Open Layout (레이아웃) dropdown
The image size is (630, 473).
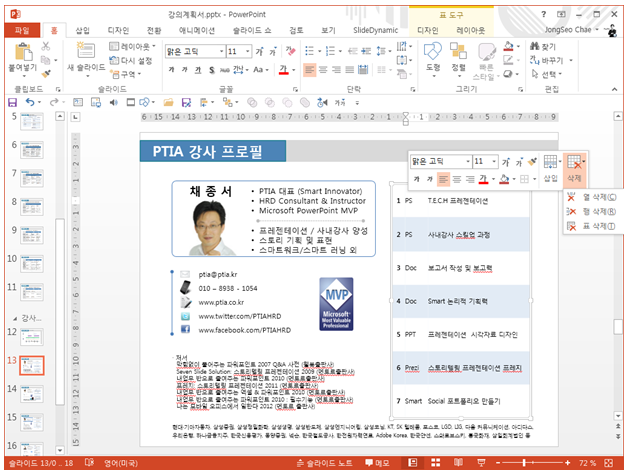coord(132,47)
